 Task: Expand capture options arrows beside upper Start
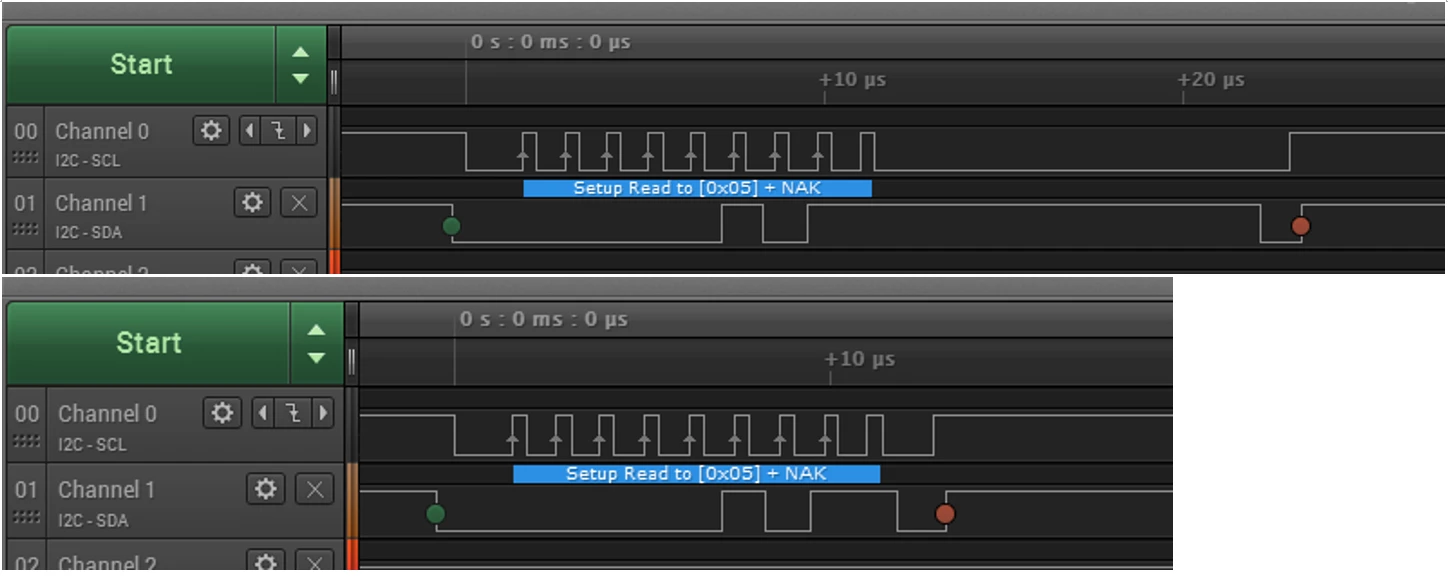coord(300,65)
